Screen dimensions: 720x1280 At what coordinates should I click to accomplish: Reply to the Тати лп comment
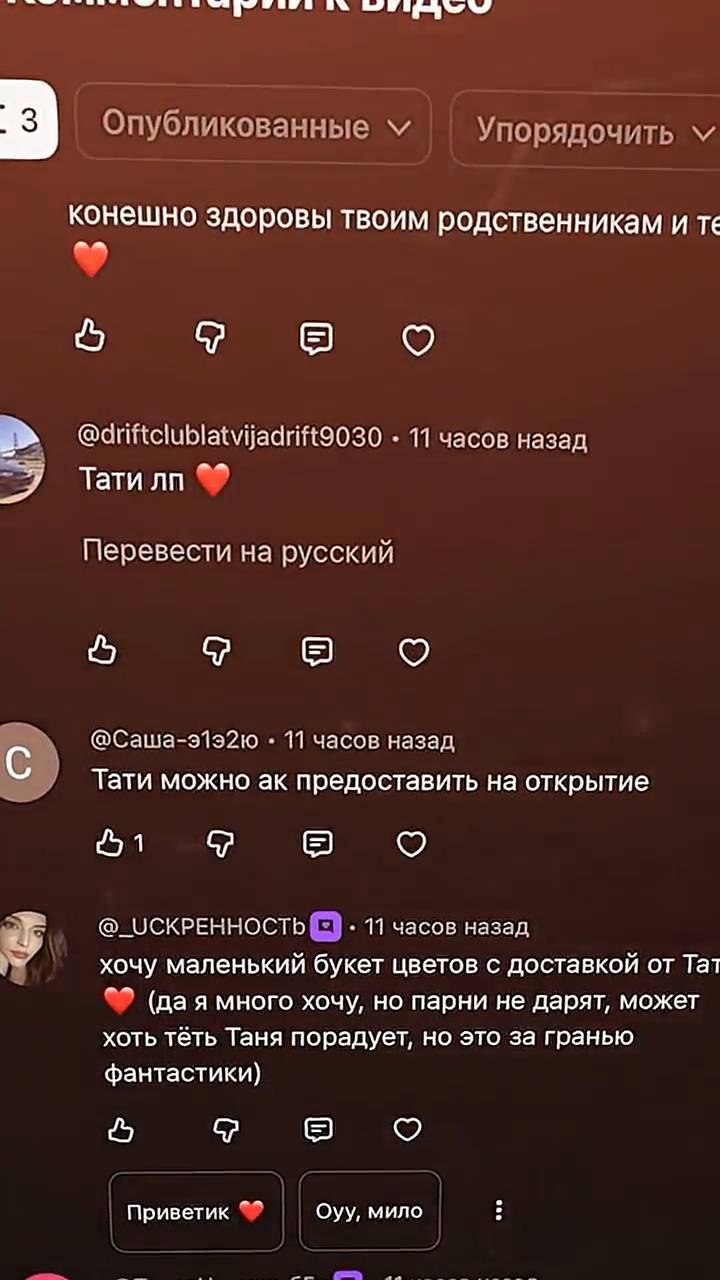[317, 652]
